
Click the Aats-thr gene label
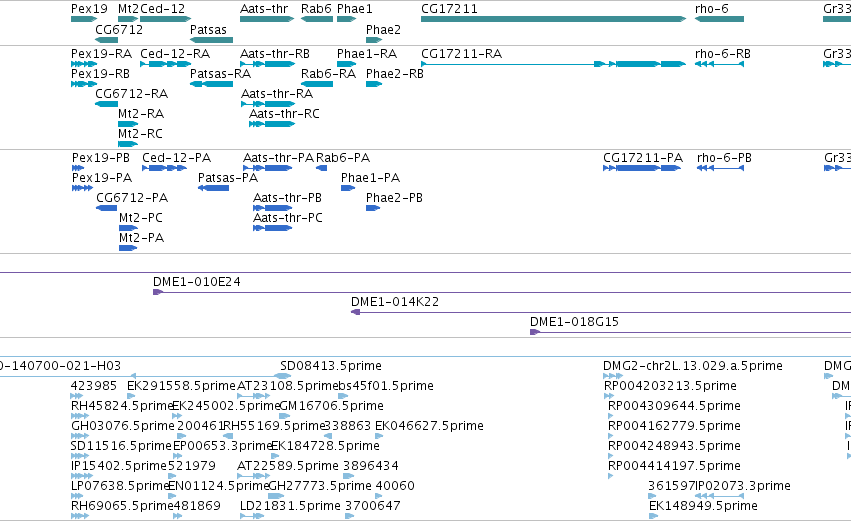click(x=264, y=9)
